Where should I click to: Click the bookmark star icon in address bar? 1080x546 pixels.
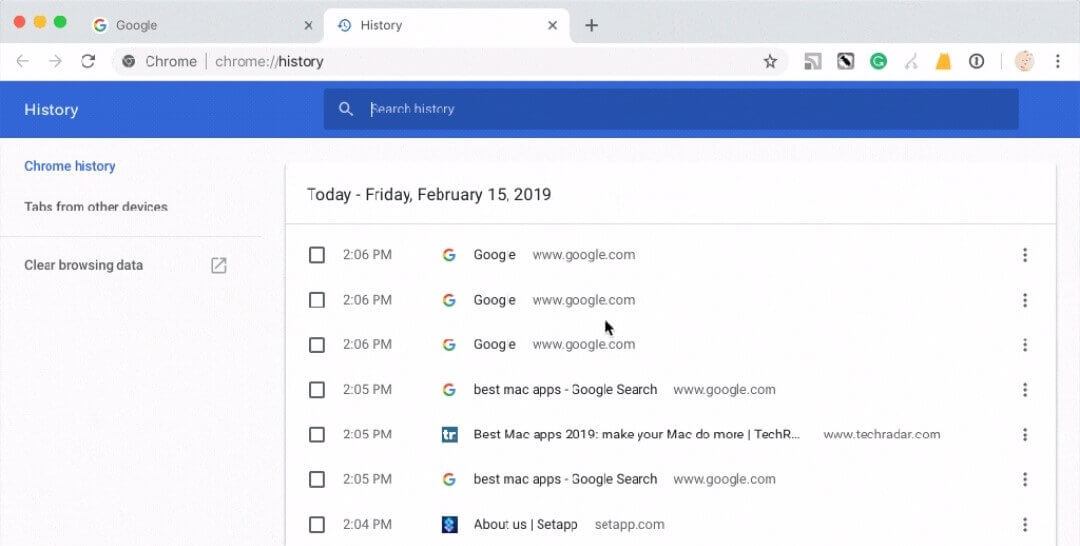[x=770, y=61]
